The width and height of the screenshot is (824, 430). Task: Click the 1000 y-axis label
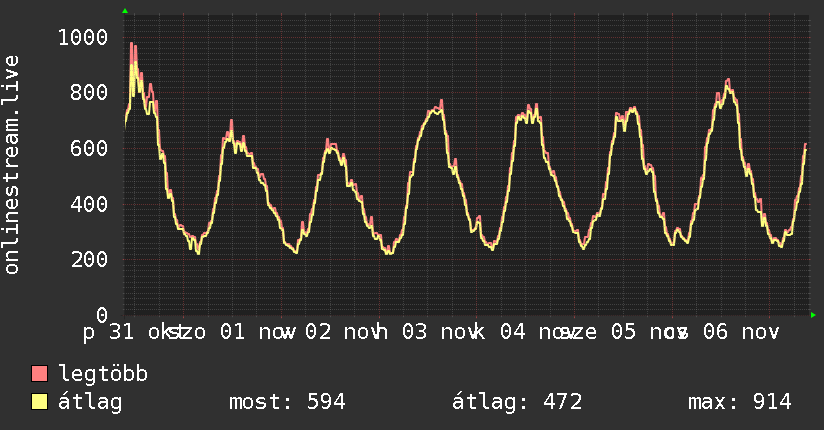point(82,38)
